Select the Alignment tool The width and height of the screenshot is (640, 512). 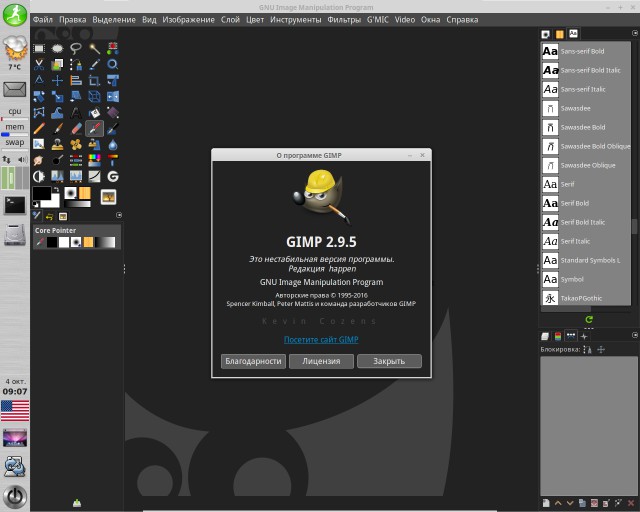pos(76,80)
